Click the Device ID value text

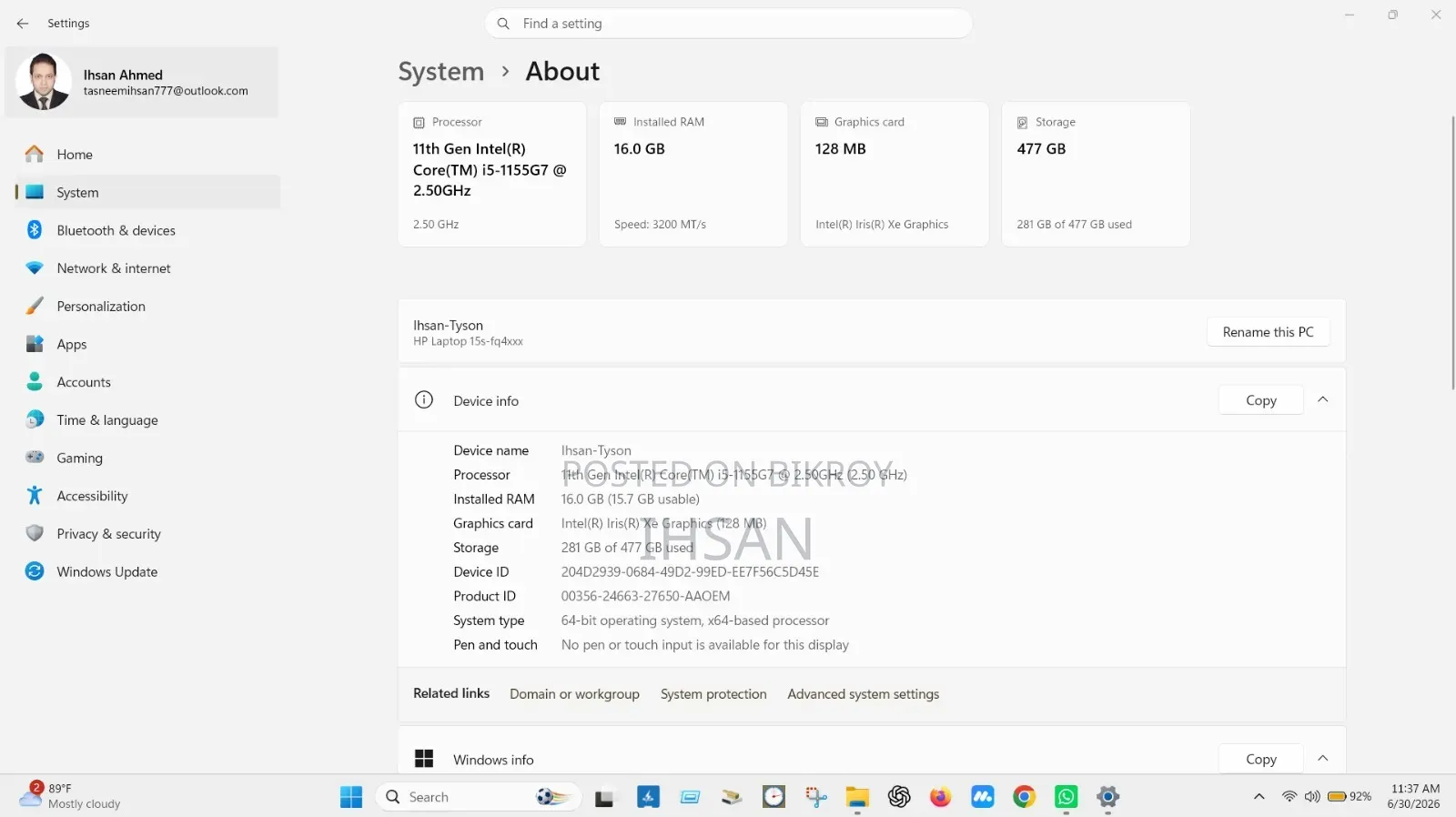point(690,572)
